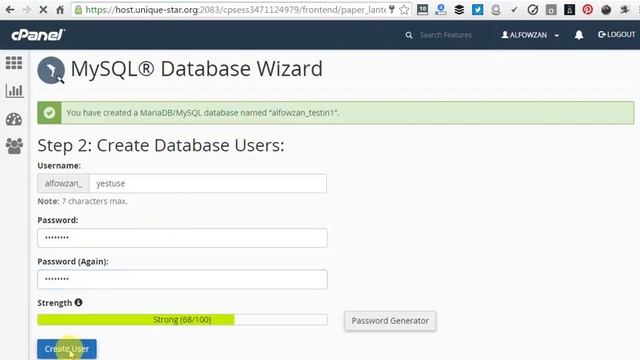Click the blue person badge extension icon
Image resolution: width=640 pixels, height=360 pixels.
pyautogui.click(x=441, y=9)
